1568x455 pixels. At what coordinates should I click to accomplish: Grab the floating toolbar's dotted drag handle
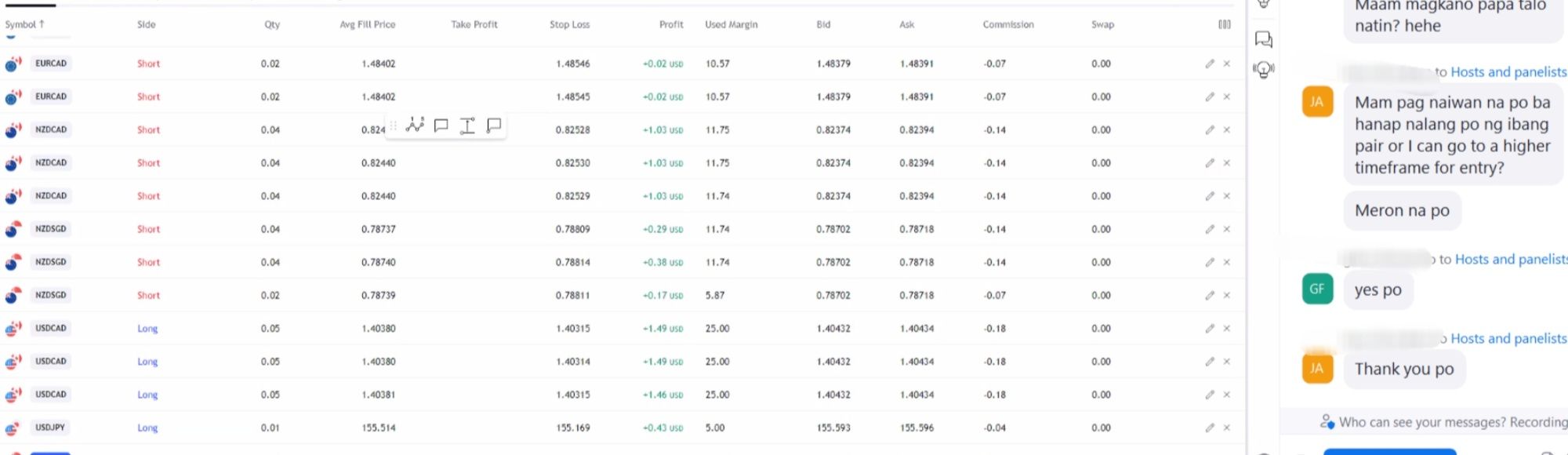click(x=394, y=126)
